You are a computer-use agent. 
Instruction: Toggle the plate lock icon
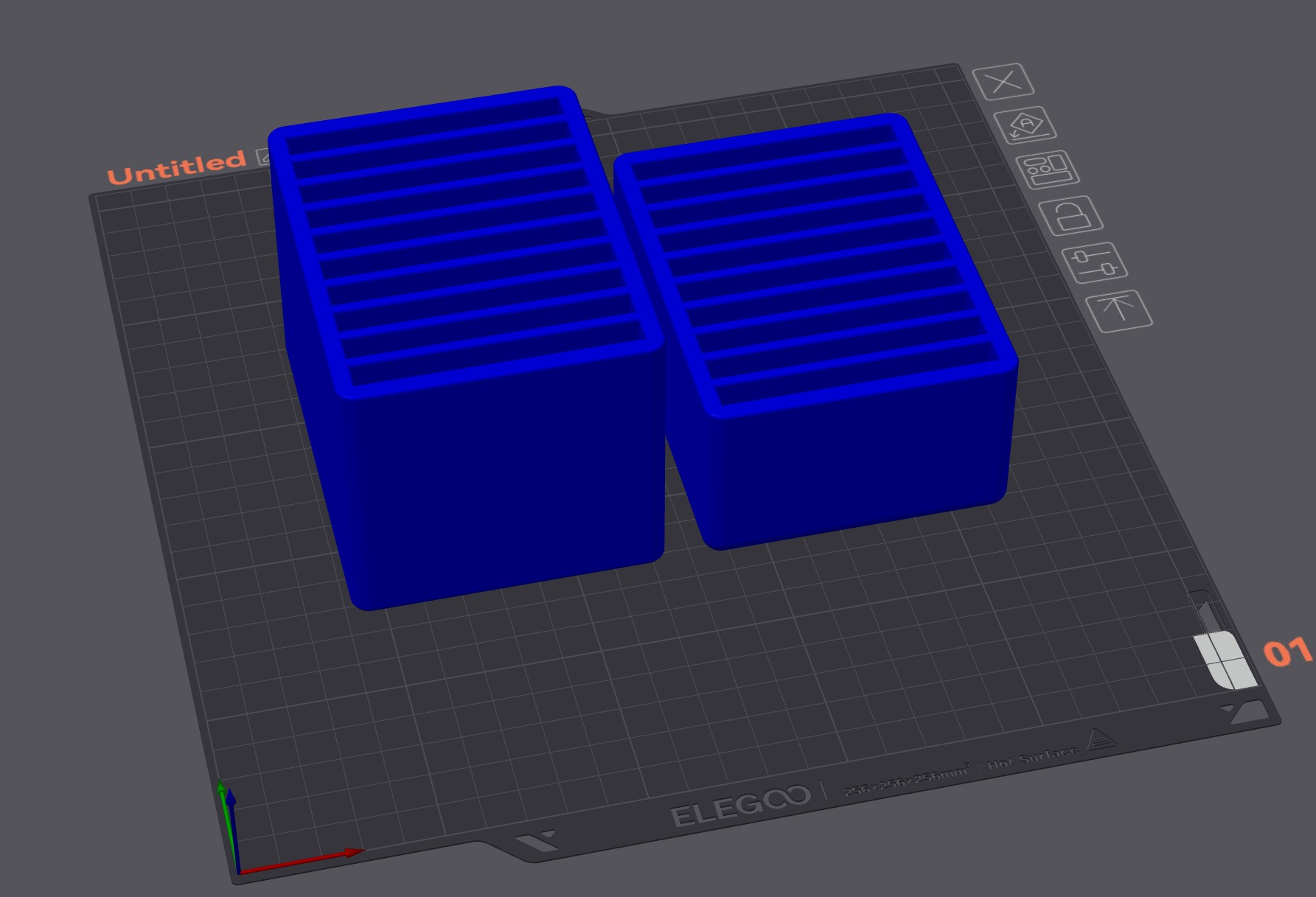pos(1070,216)
